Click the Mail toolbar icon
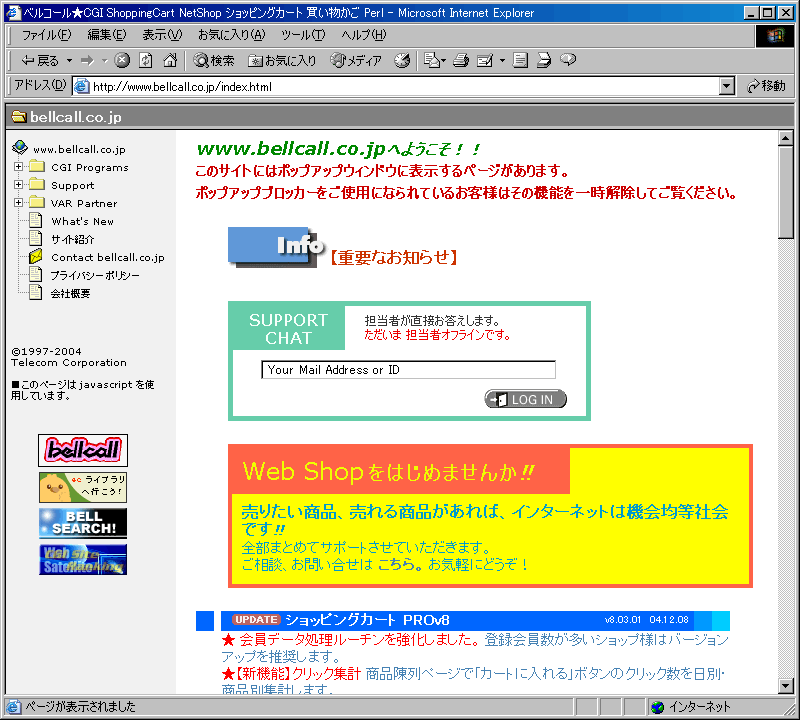Image resolution: width=800 pixels, height=720 pixels. 432,61
